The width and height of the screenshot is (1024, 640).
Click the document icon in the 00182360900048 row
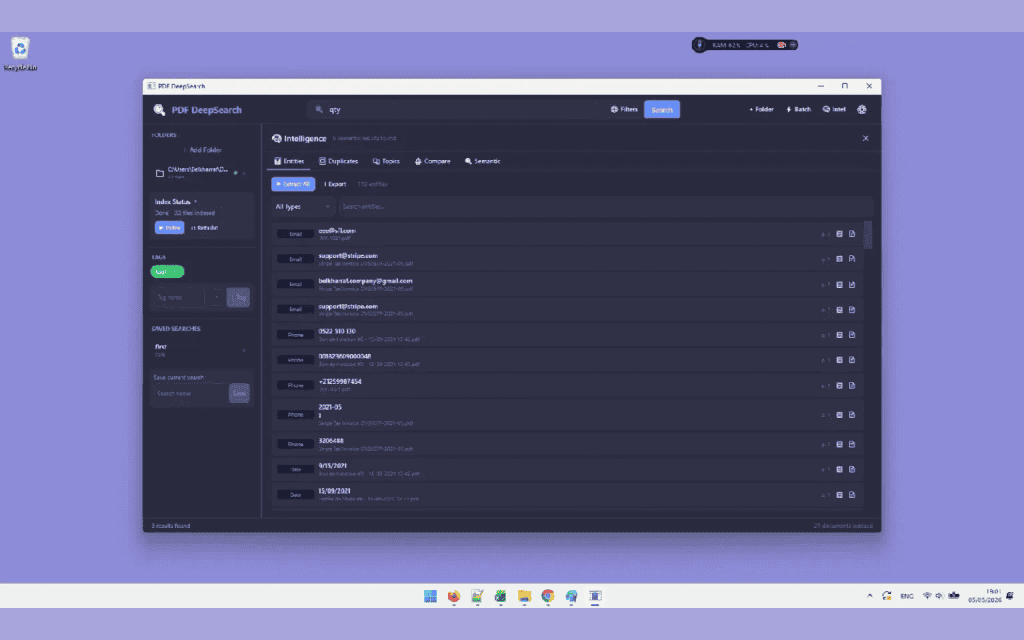pos(852,360)
